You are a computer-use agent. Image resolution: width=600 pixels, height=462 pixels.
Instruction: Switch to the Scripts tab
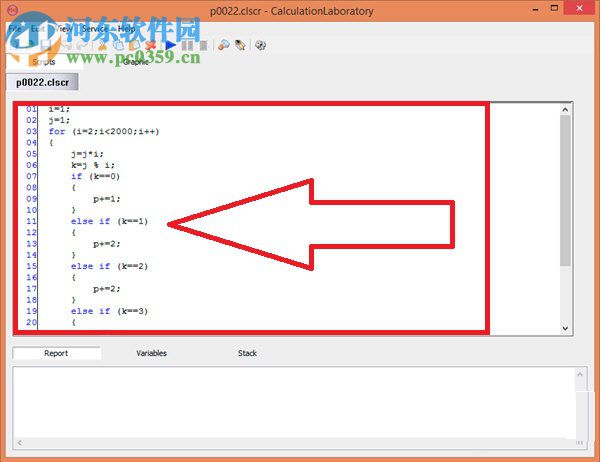coord(44,62)
